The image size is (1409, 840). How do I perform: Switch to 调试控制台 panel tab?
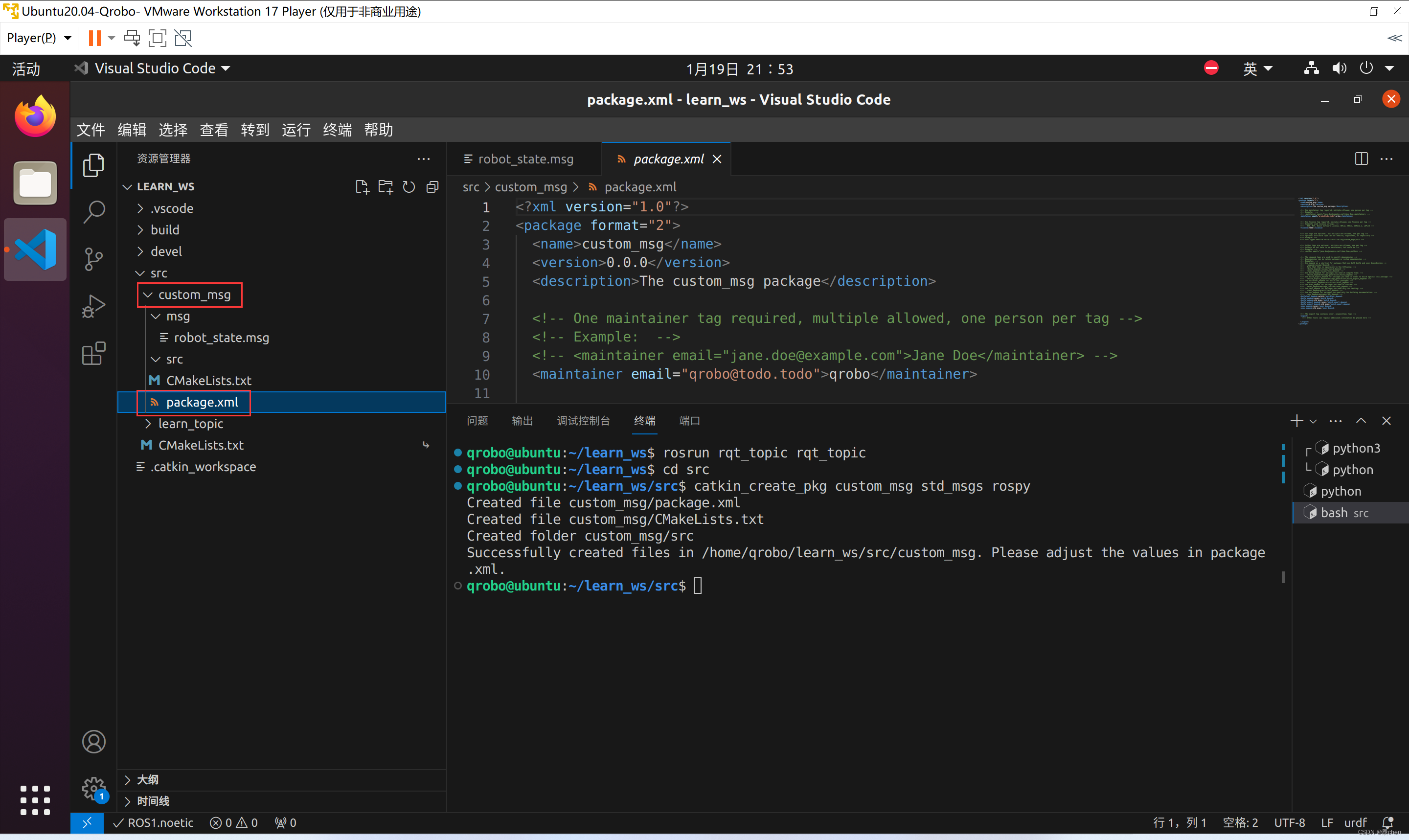(583, 421)
